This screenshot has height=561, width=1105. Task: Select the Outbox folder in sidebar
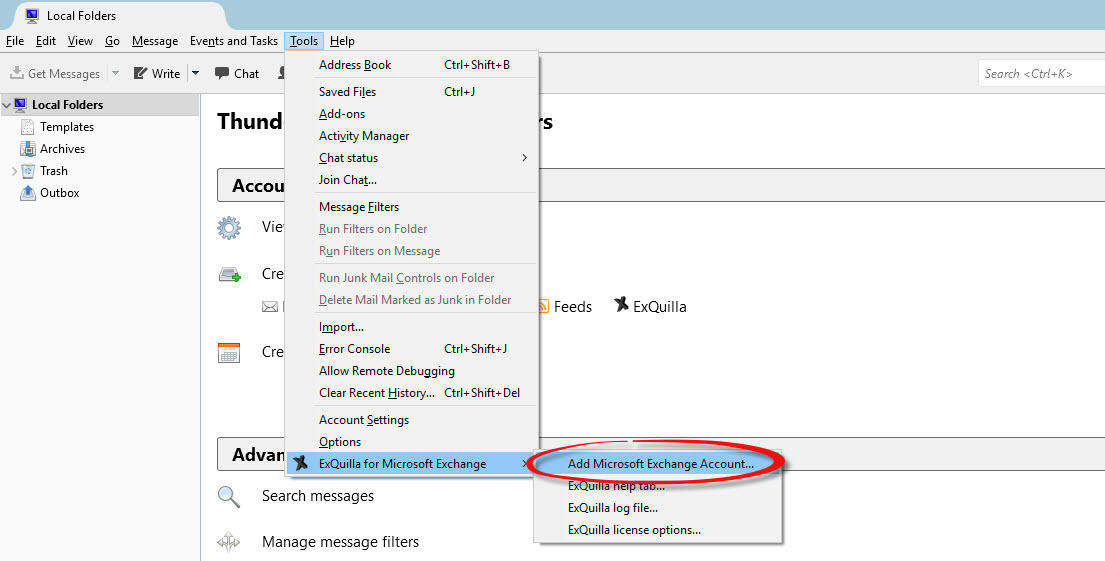point(59,193)
